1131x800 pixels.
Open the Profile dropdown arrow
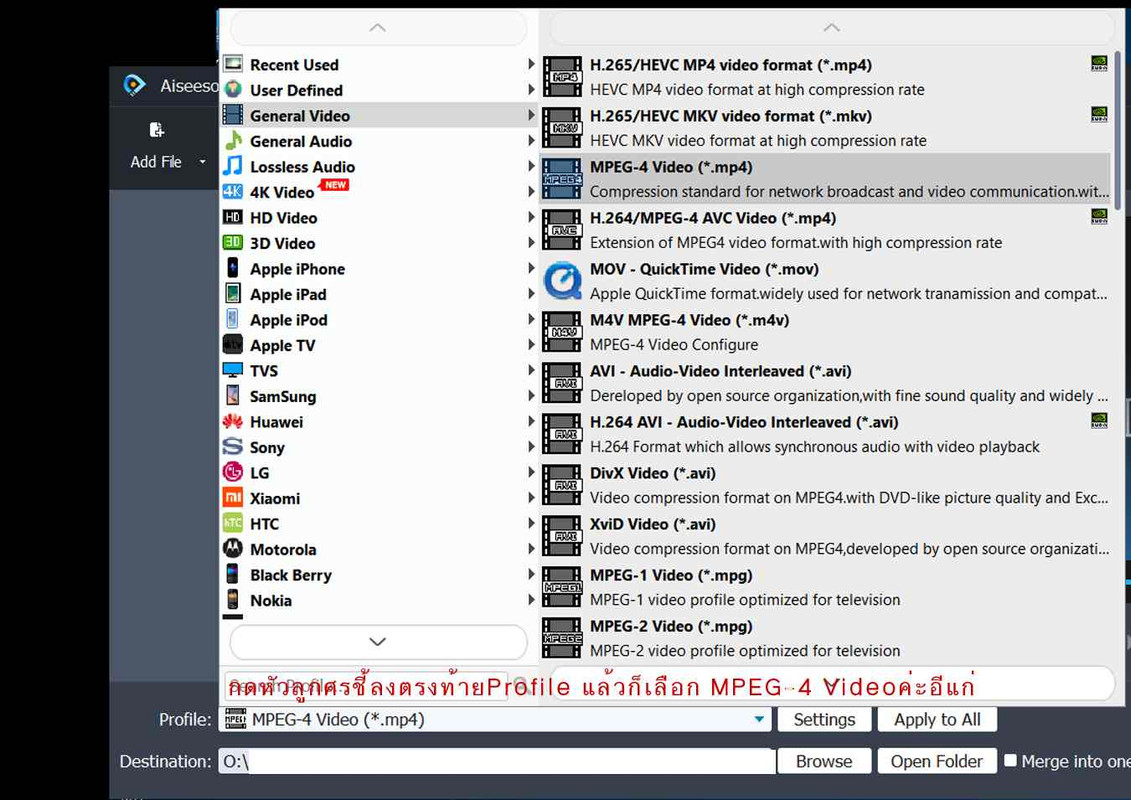759,719
